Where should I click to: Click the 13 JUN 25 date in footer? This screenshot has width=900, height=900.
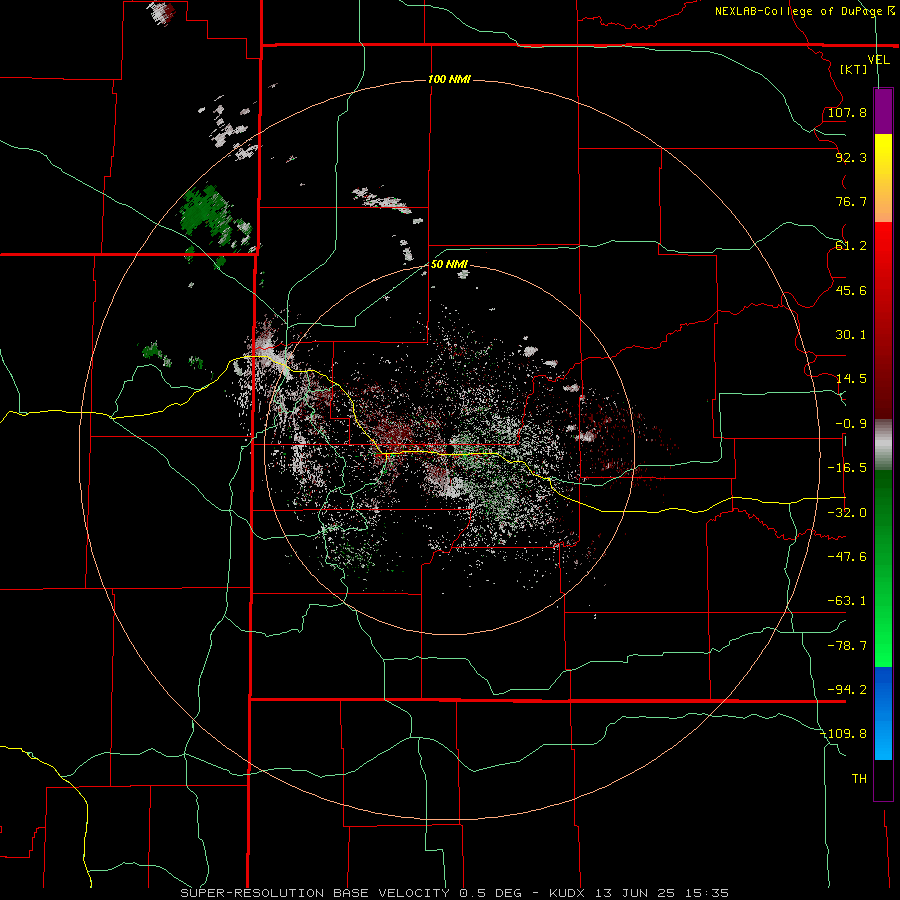tap(637, 893)
